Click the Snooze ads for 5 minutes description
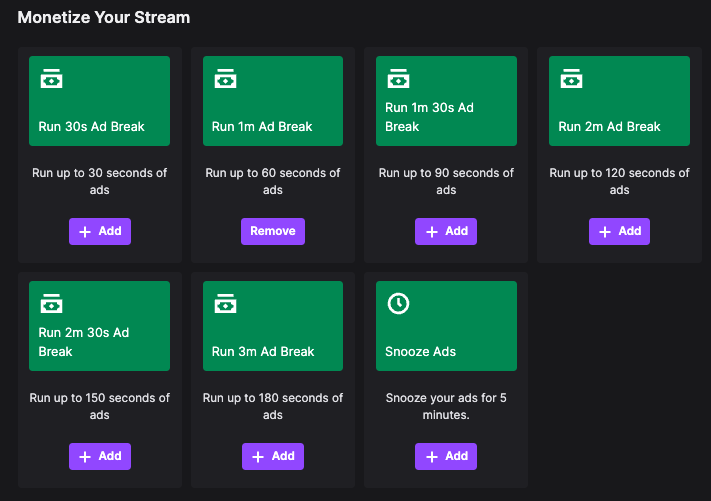 (446, 406)
